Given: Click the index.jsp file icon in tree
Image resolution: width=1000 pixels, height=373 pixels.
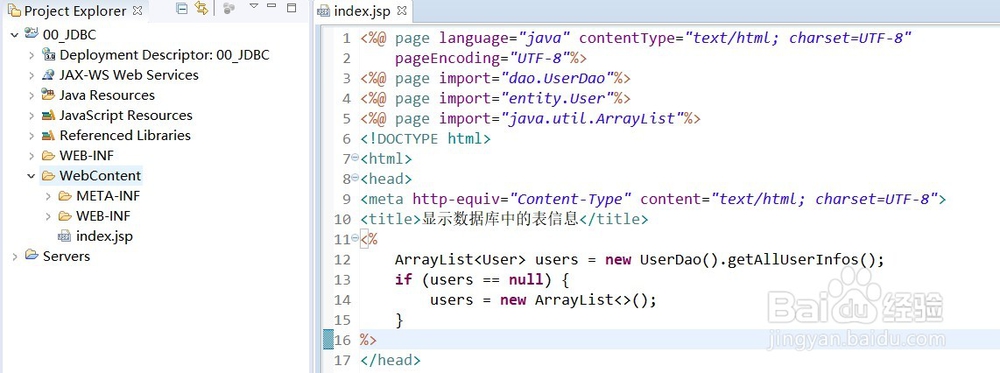Looking at the screenshot, I should coord(64,237).
